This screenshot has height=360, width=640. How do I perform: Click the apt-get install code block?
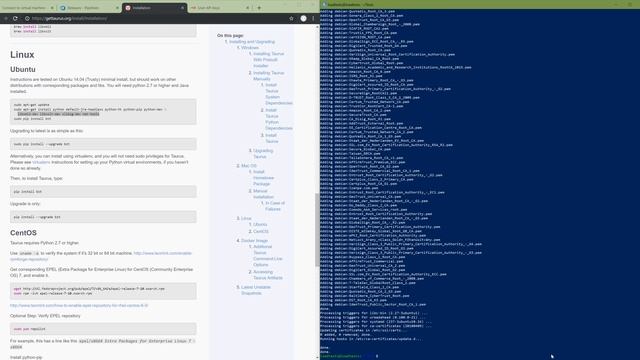103,111
